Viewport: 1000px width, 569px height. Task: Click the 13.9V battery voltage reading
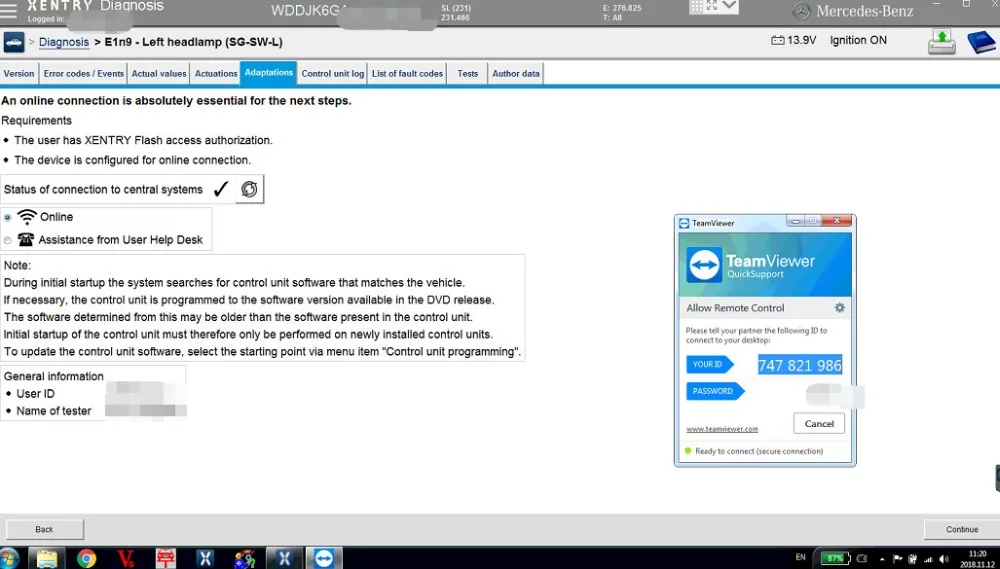[801, 40]
